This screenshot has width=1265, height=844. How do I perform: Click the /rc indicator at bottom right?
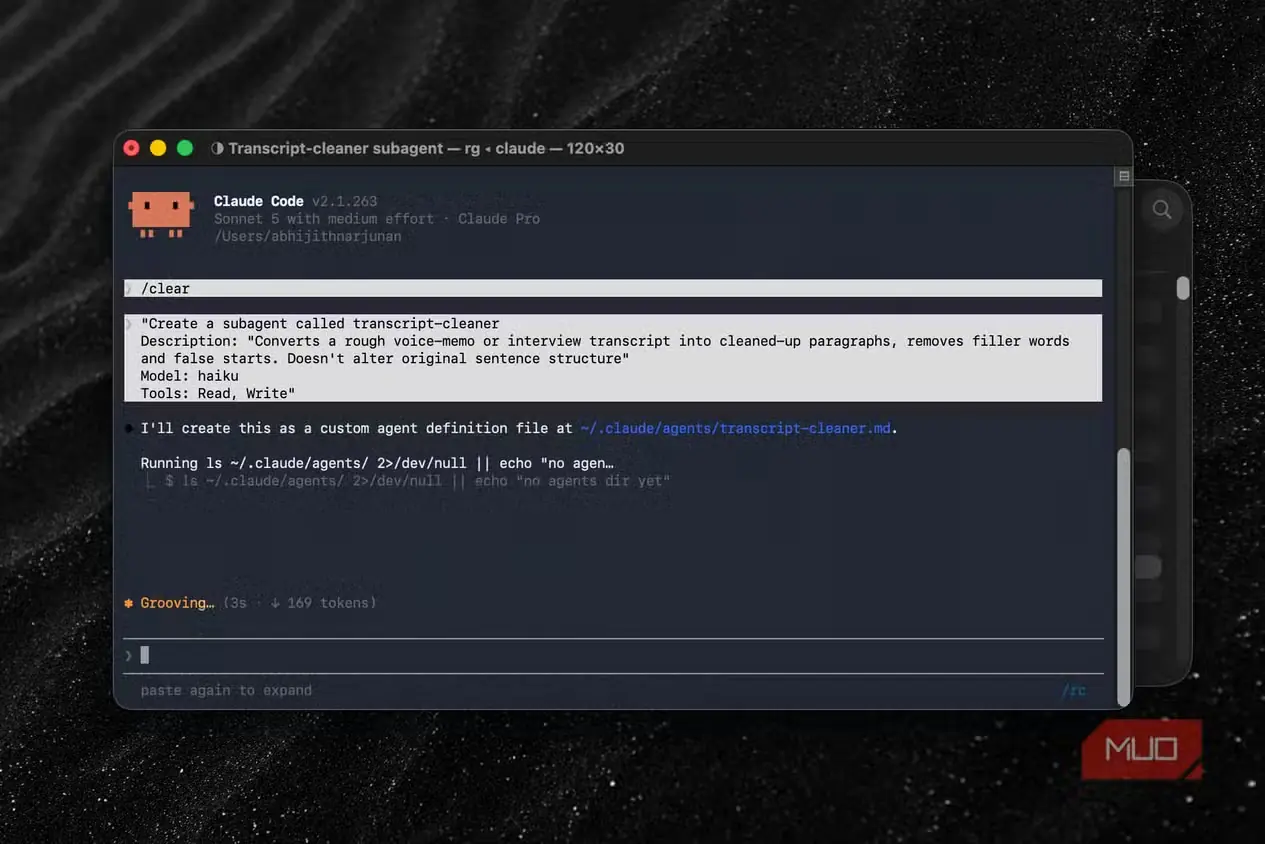[x=1074, y=690]
